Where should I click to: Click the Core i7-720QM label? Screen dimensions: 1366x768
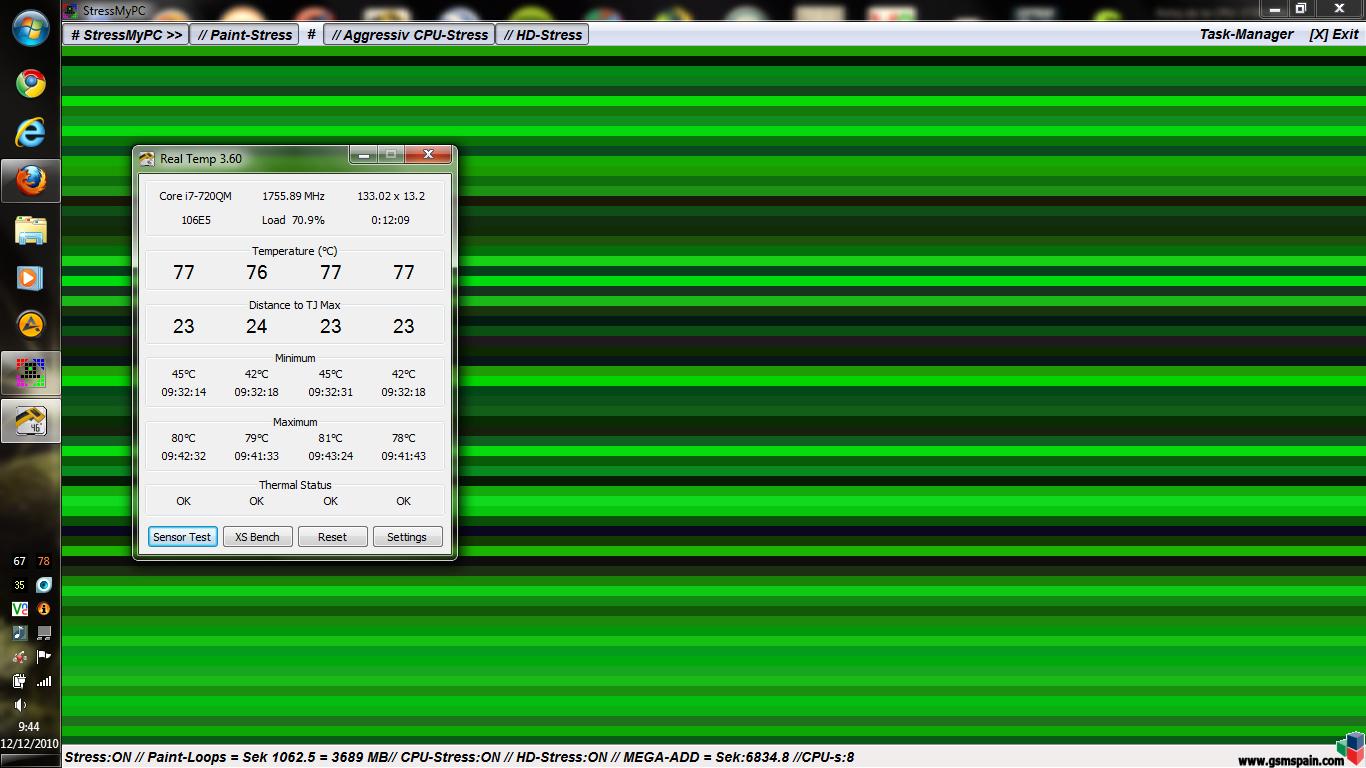195,196
